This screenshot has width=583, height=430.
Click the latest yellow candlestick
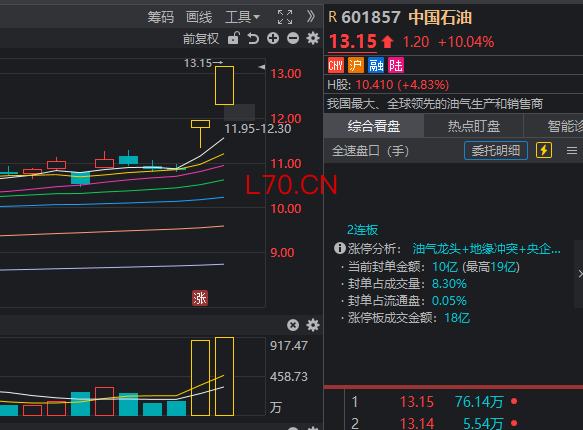pyautogui.click(x=225, y=85)
